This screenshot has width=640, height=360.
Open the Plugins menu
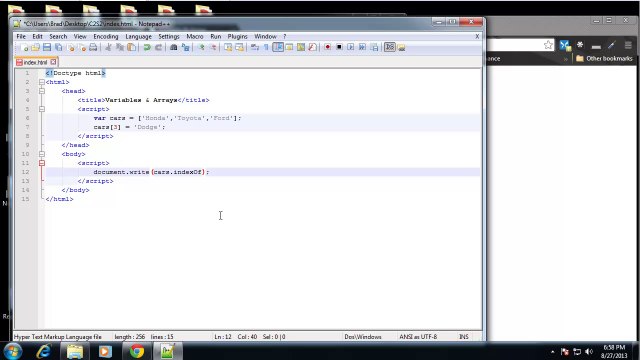pos(238,36)
